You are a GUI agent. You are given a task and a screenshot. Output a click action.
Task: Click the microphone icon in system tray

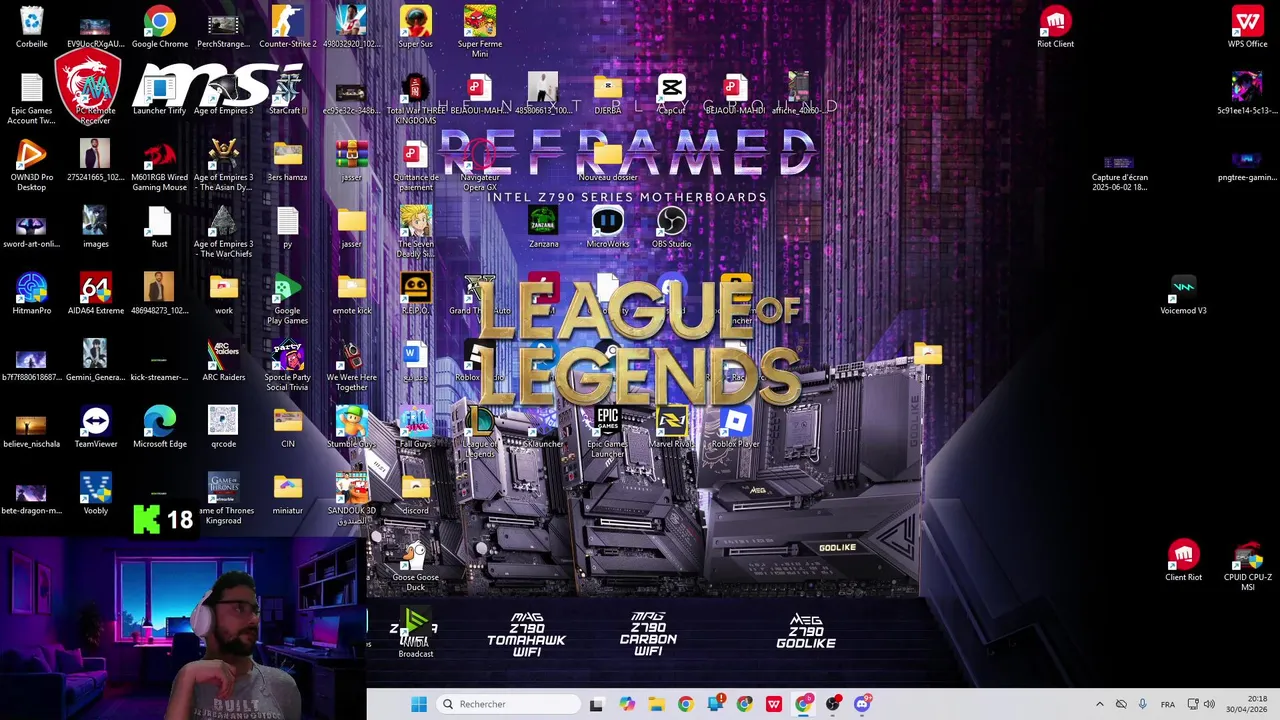(1142, 704)
